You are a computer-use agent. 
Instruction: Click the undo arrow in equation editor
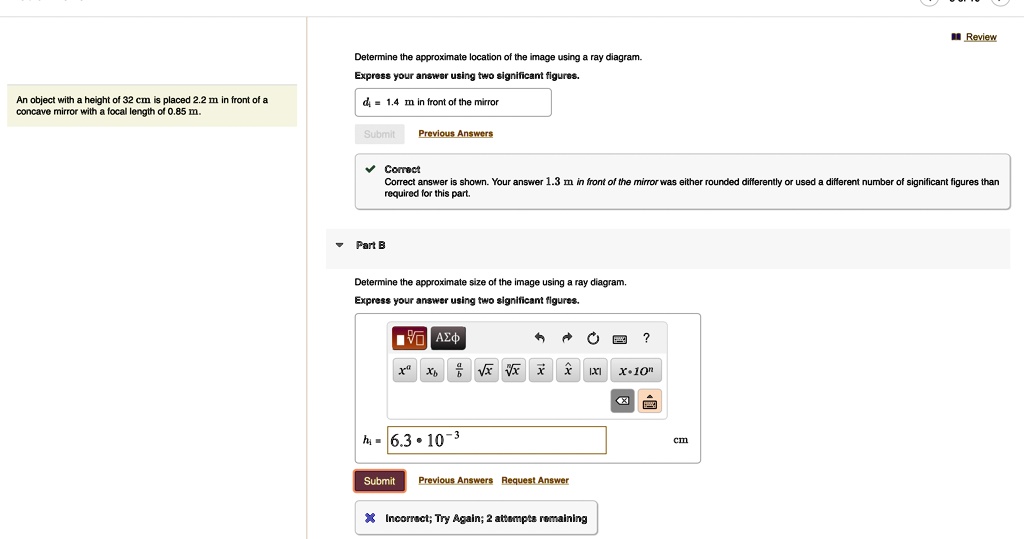pos(539,338)
